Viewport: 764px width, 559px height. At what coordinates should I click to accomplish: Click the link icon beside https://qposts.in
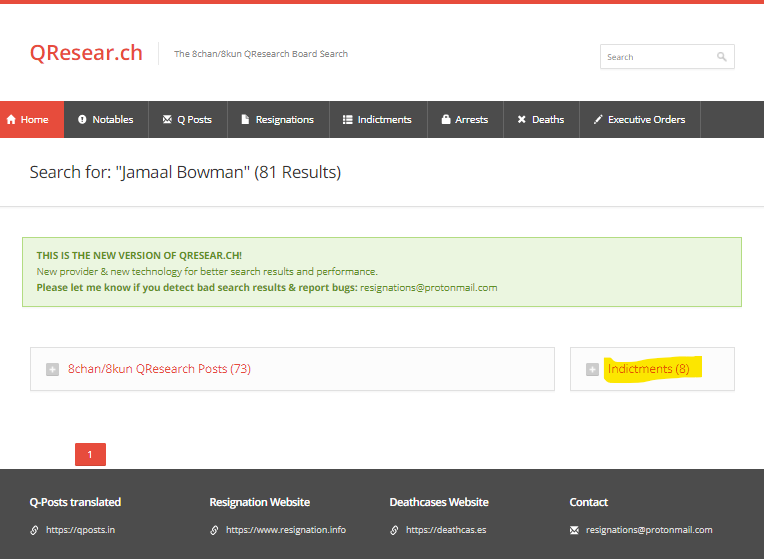pyautogui.click(x=34, y=530)
